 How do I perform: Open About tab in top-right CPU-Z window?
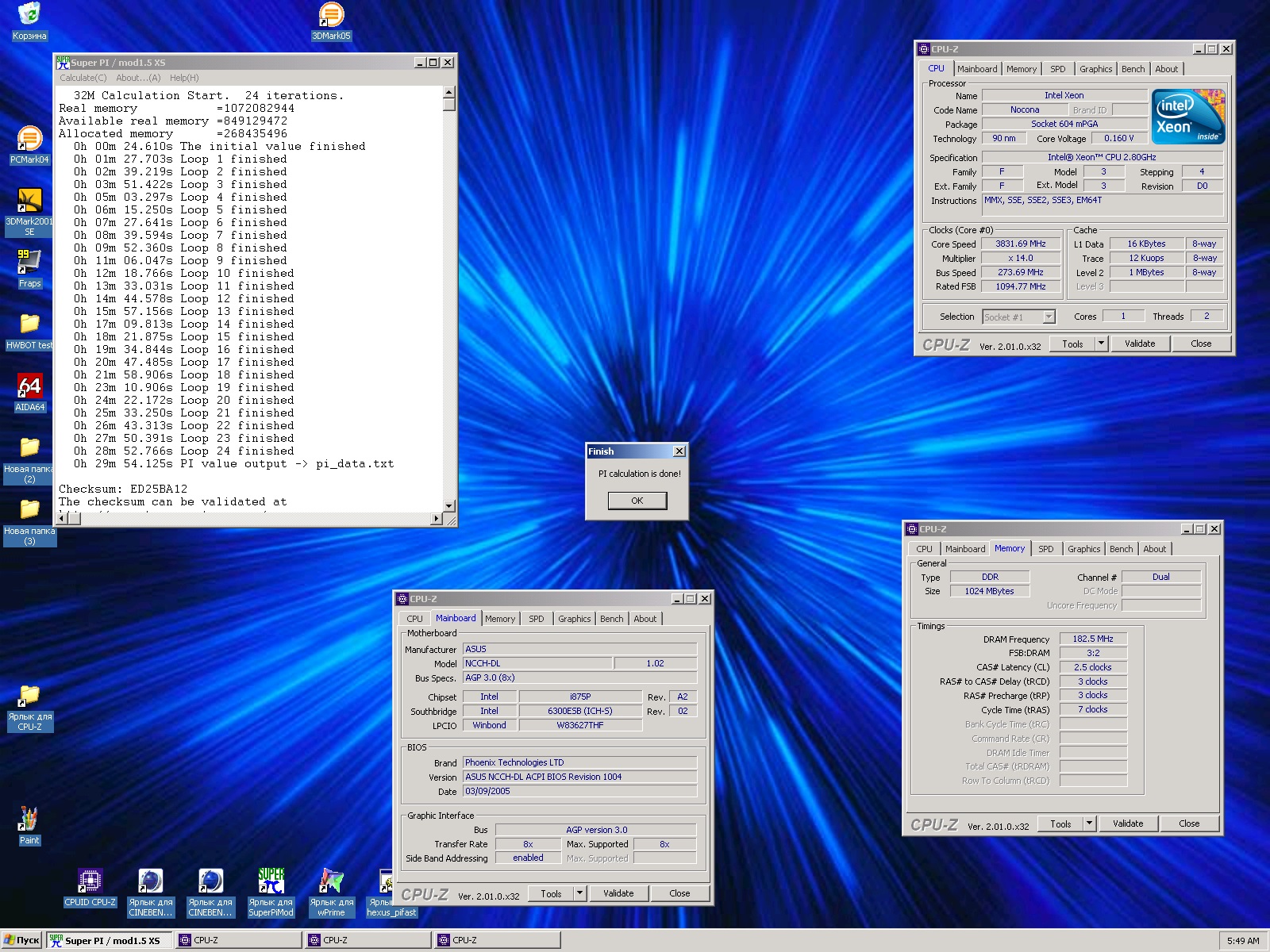click(1167, 69)
